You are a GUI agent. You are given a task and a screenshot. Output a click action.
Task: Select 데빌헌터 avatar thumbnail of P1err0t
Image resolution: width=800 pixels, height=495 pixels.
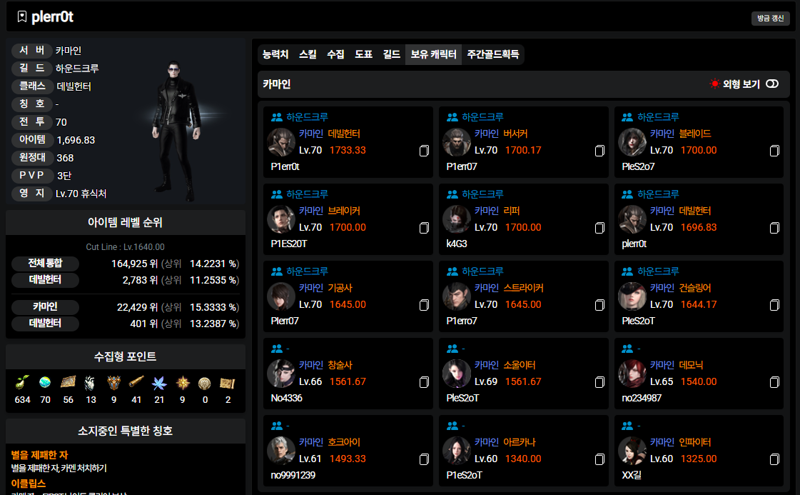click(281, 142)
